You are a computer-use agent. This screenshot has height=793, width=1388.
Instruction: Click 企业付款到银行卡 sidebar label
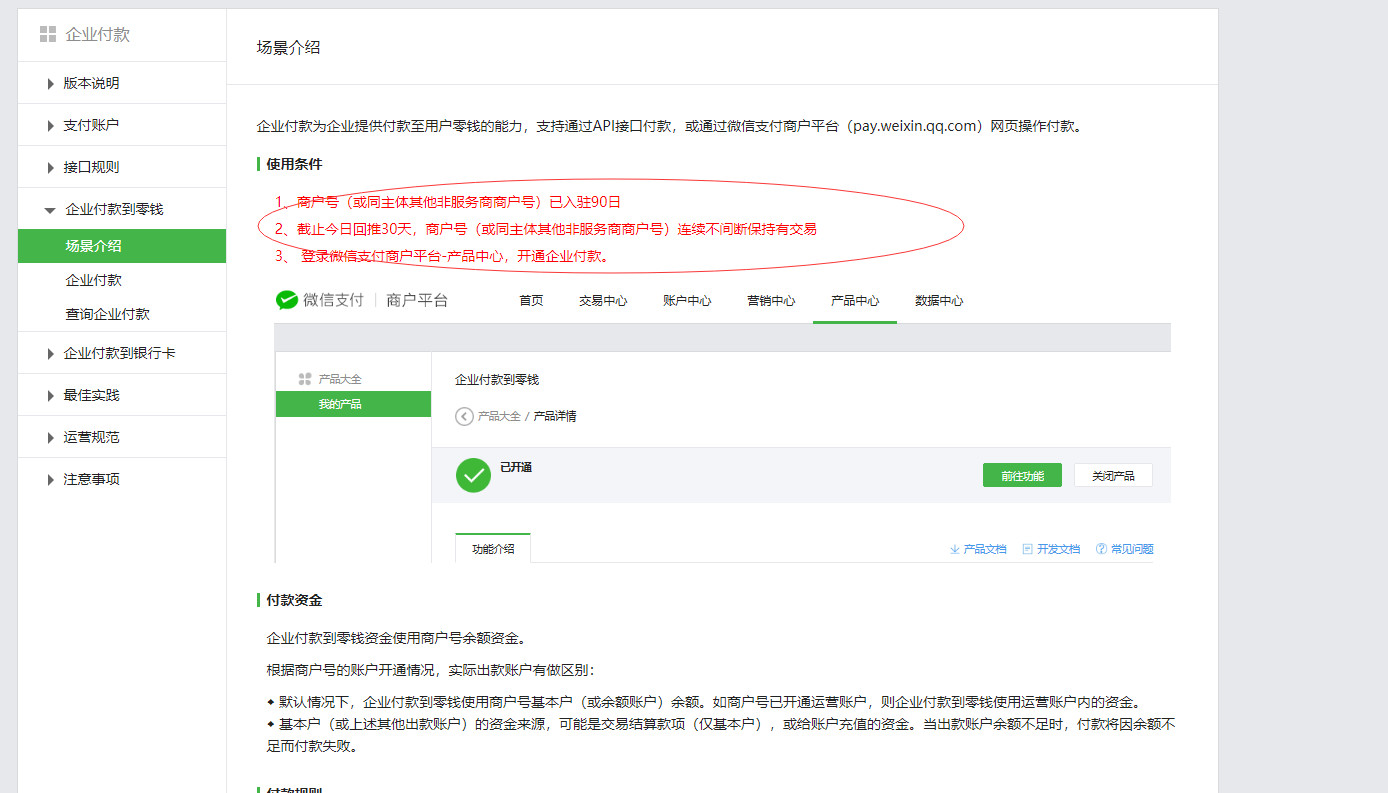coord(119,353)
